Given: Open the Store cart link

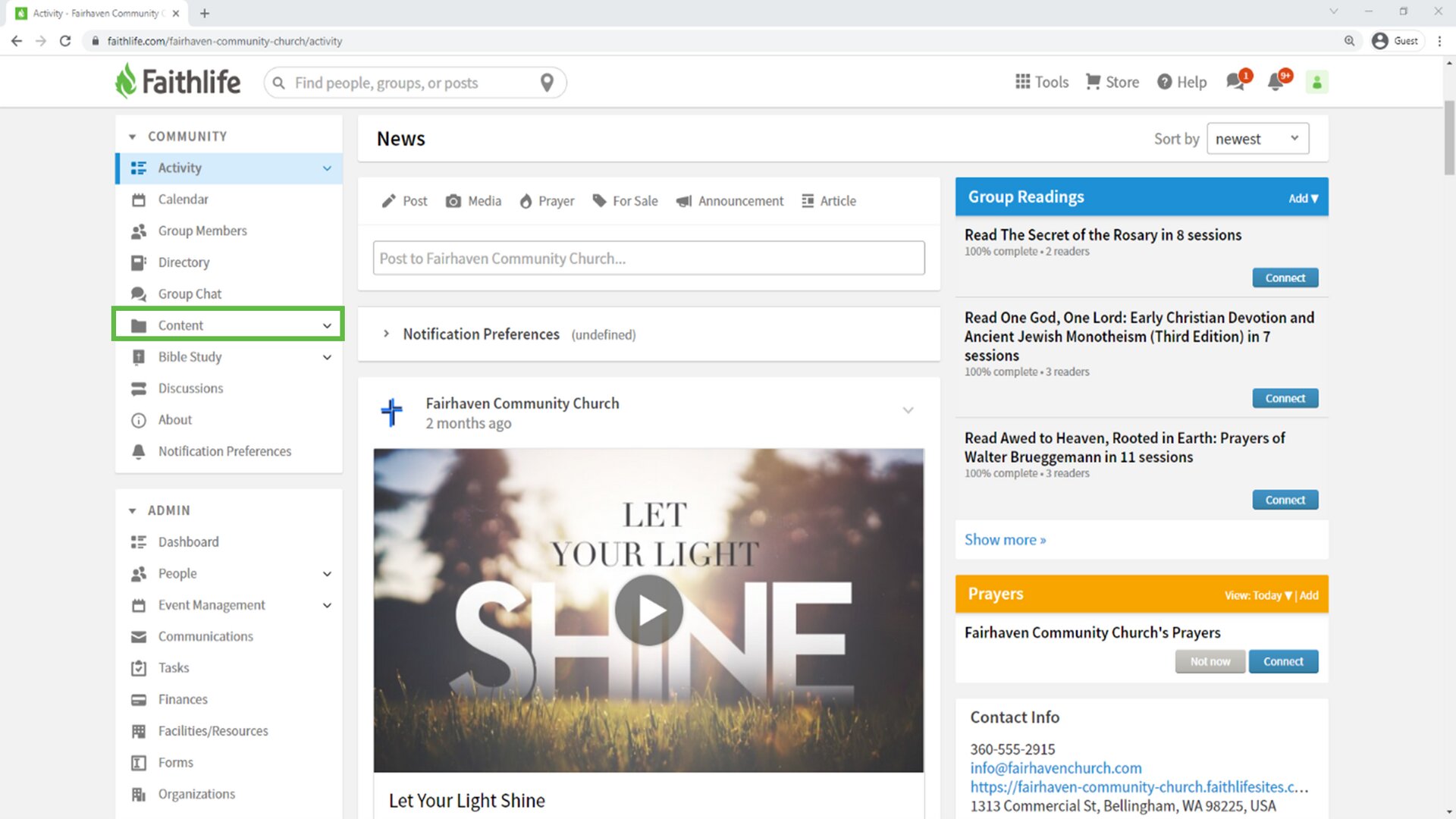Looking at the screenshot, I should [1112, 82].
